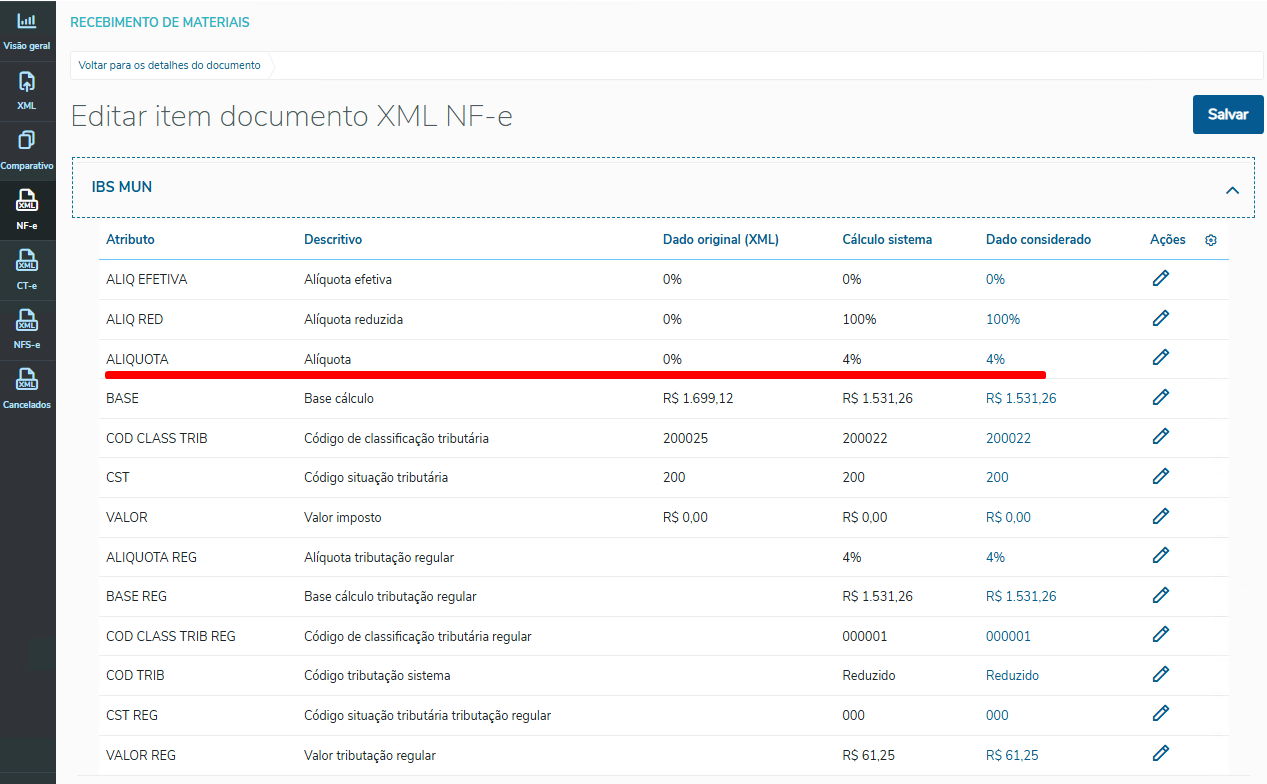Go to the Comparativo section
Screen dimensions: 1267x784
coord(27,150)
